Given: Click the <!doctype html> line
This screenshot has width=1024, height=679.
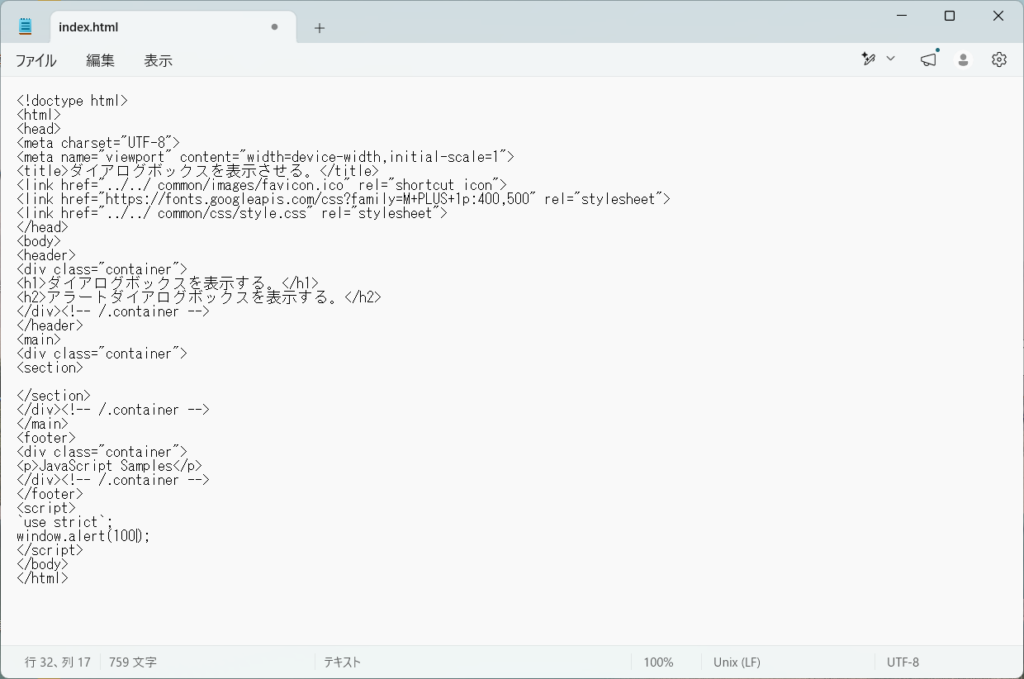Looking at the screenshot, I should pyautogui.click(x=72, y=101).
